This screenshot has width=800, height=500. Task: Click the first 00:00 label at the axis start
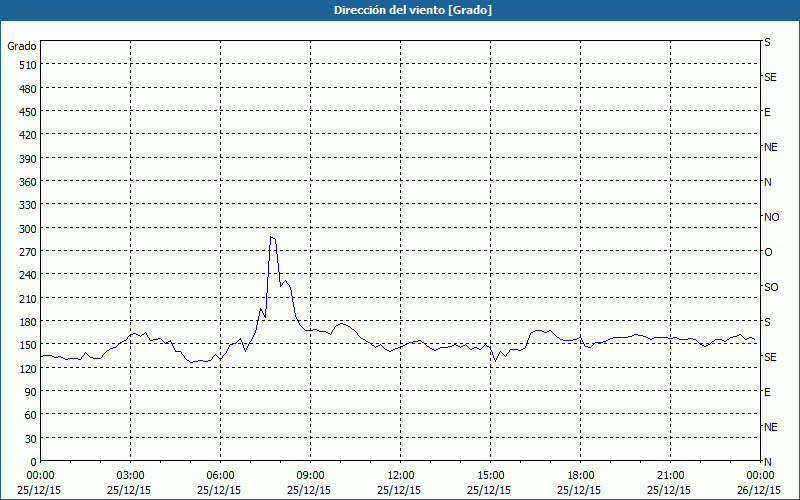41,476
